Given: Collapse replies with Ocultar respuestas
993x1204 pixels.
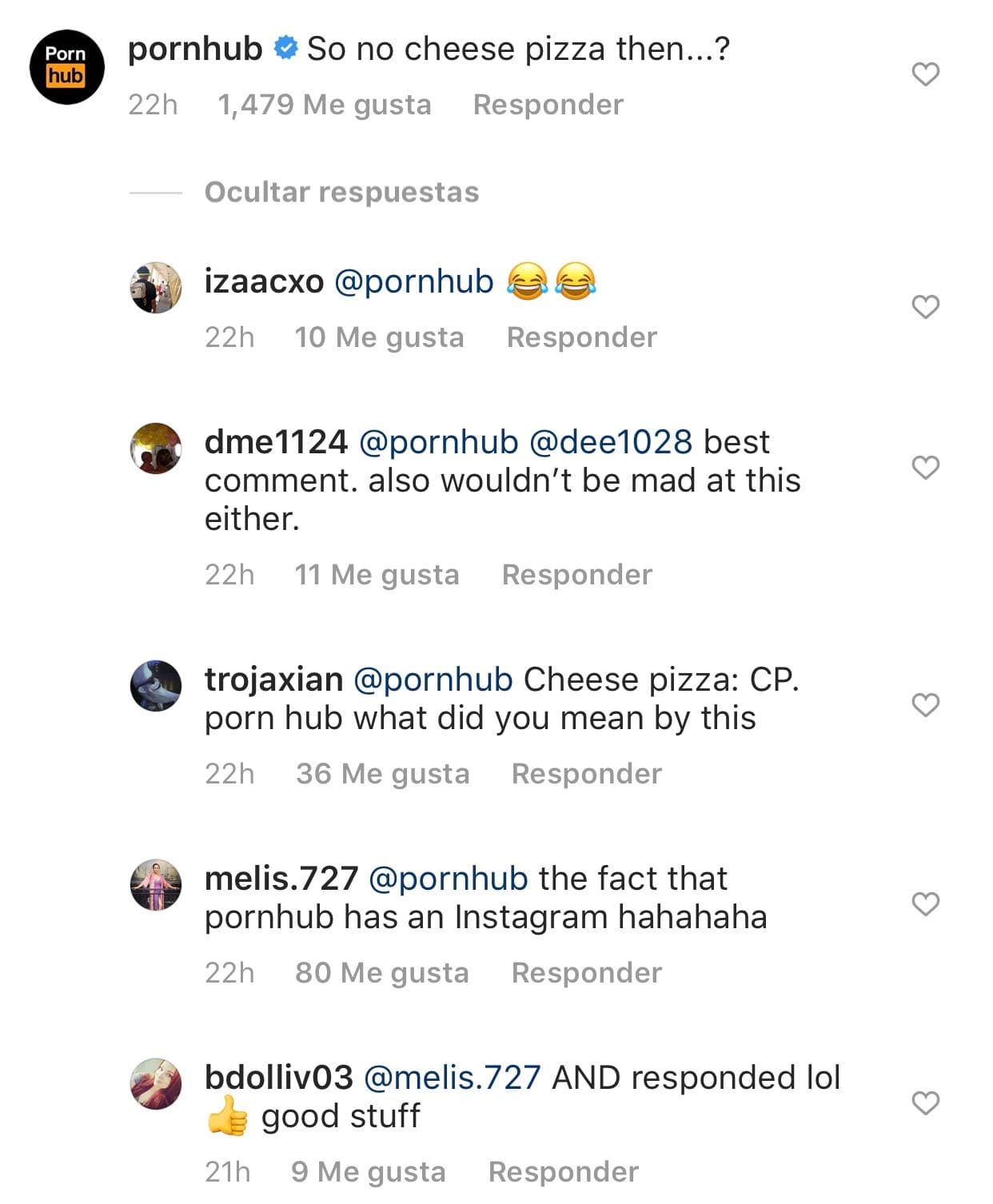Looking at the screenshot, I should click(341, 192).
